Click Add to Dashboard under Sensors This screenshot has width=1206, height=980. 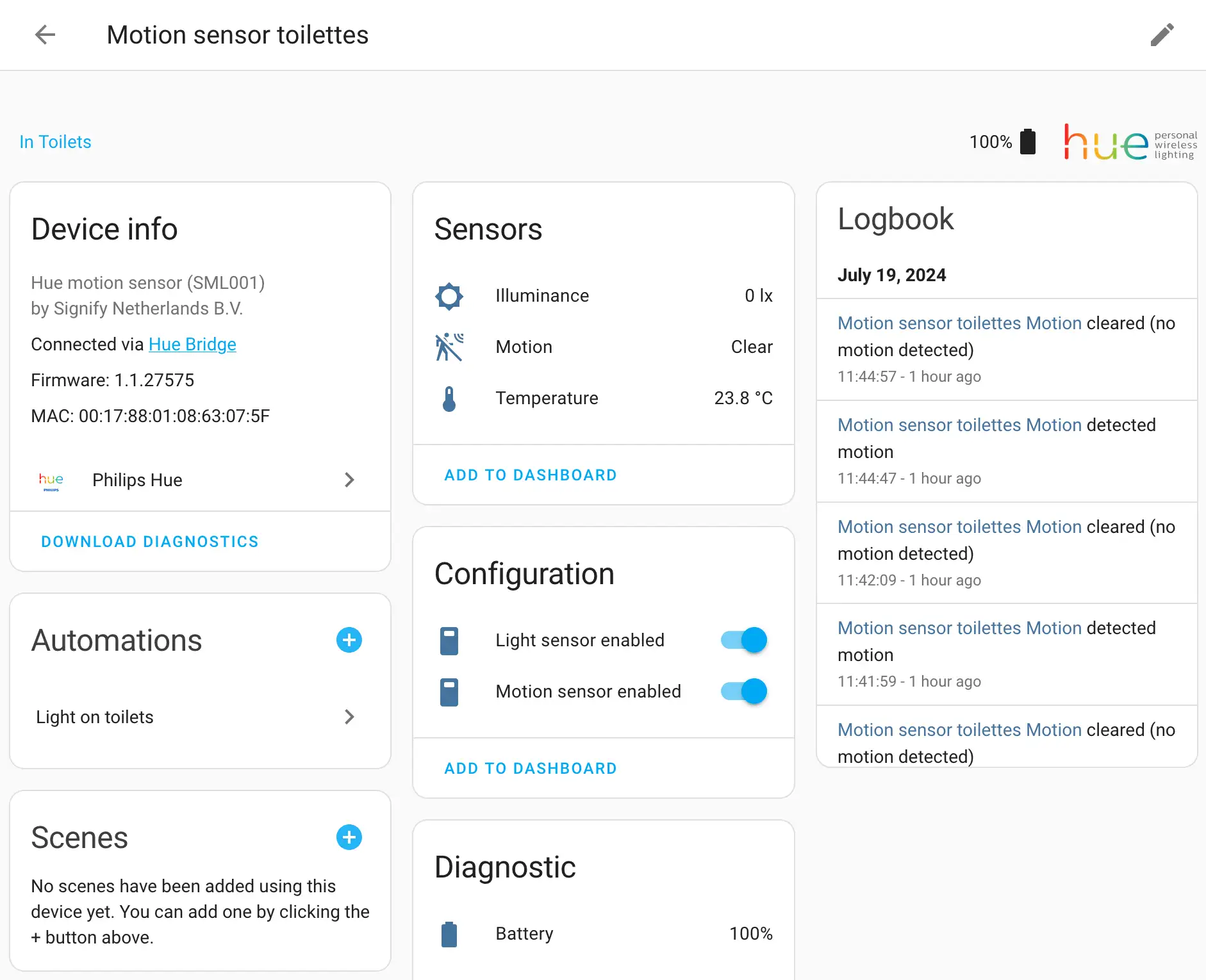pyautogui.click(x=530, y=475)
